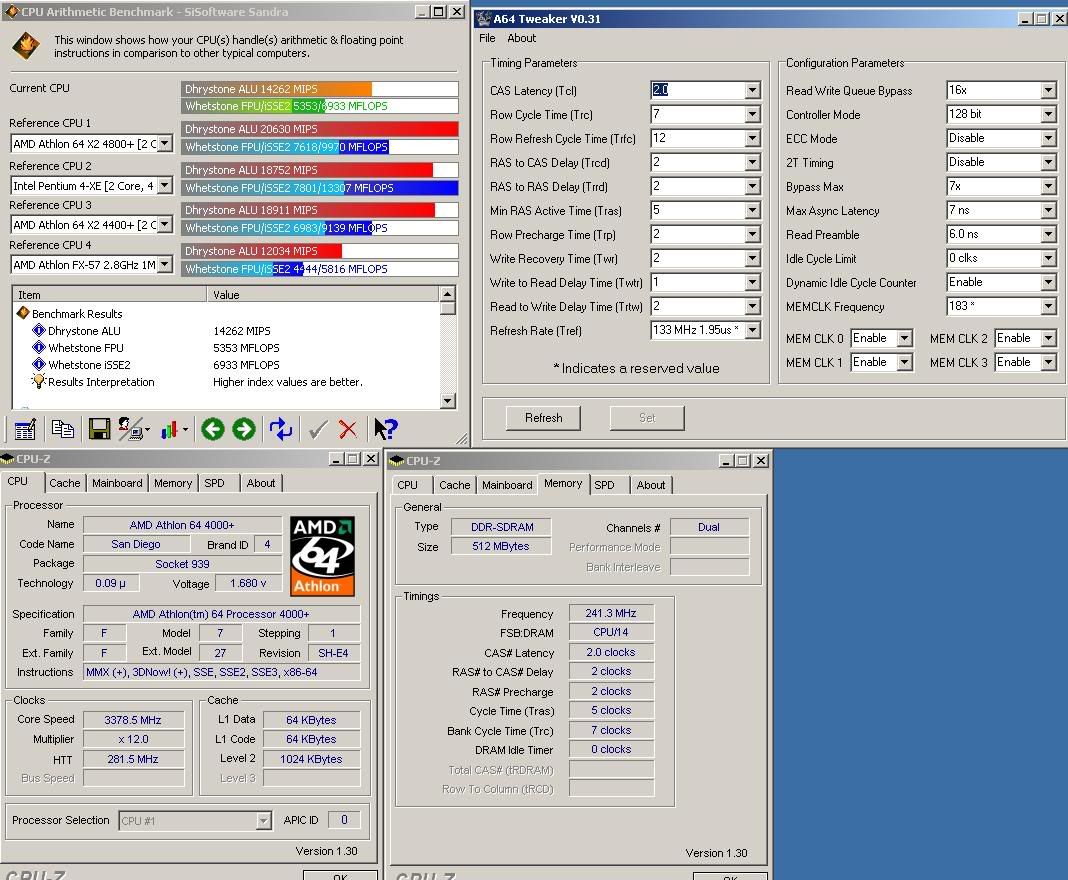Switch to CPU tab in CPU-Z memory window
The image size is (1068, 880).
[x=407, y=485]
